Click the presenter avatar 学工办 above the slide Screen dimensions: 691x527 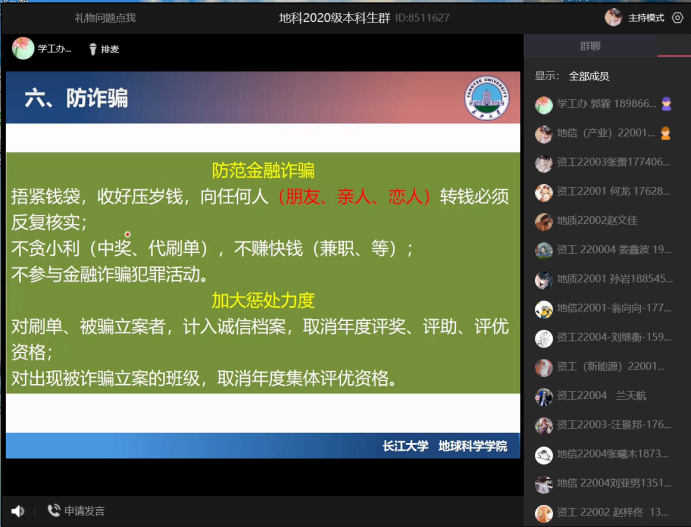[22, 48]
